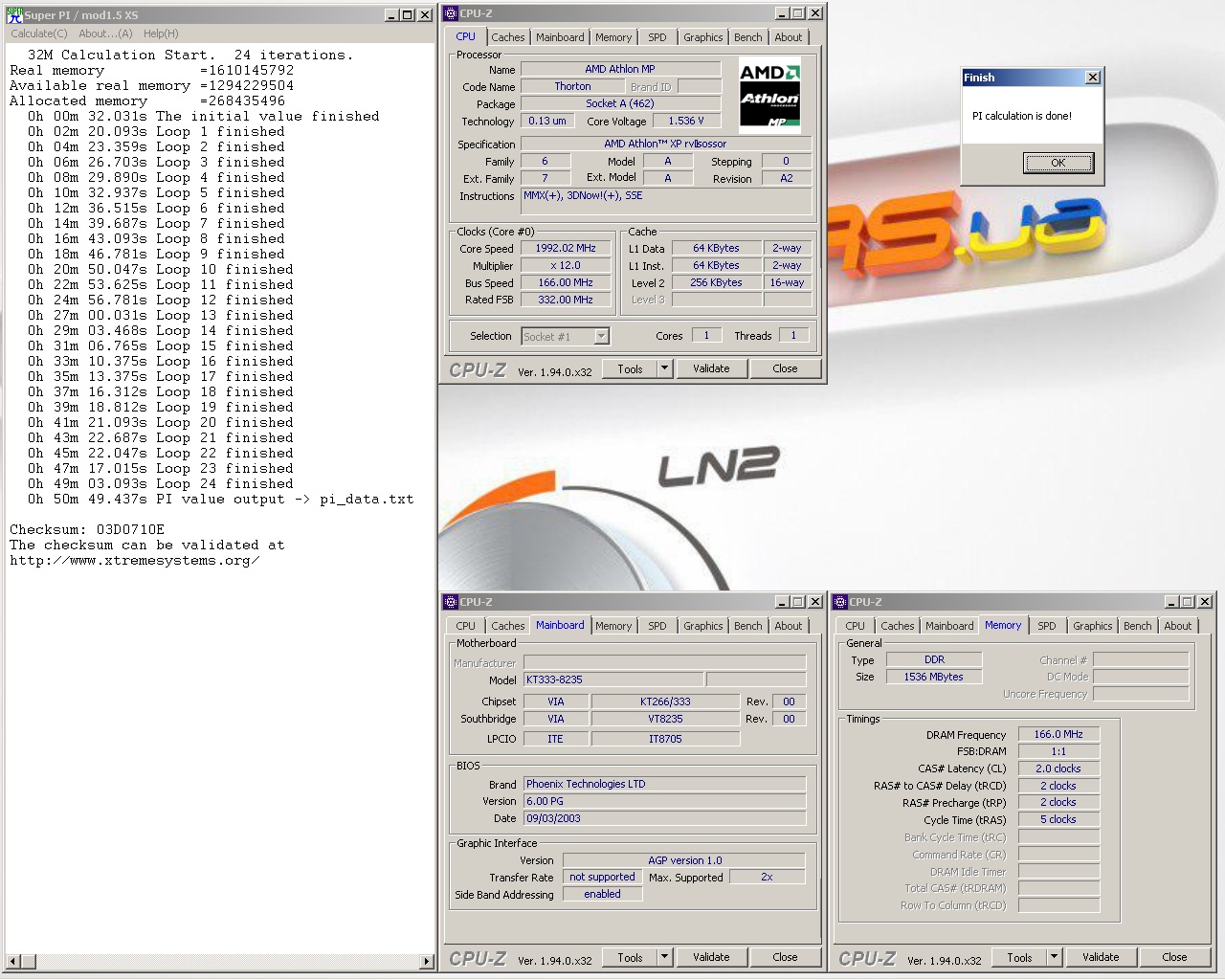The image size is (1225, 980).
Task: Minimize the Super PI window
Action: pyautogui.click(x=392, y=14)
